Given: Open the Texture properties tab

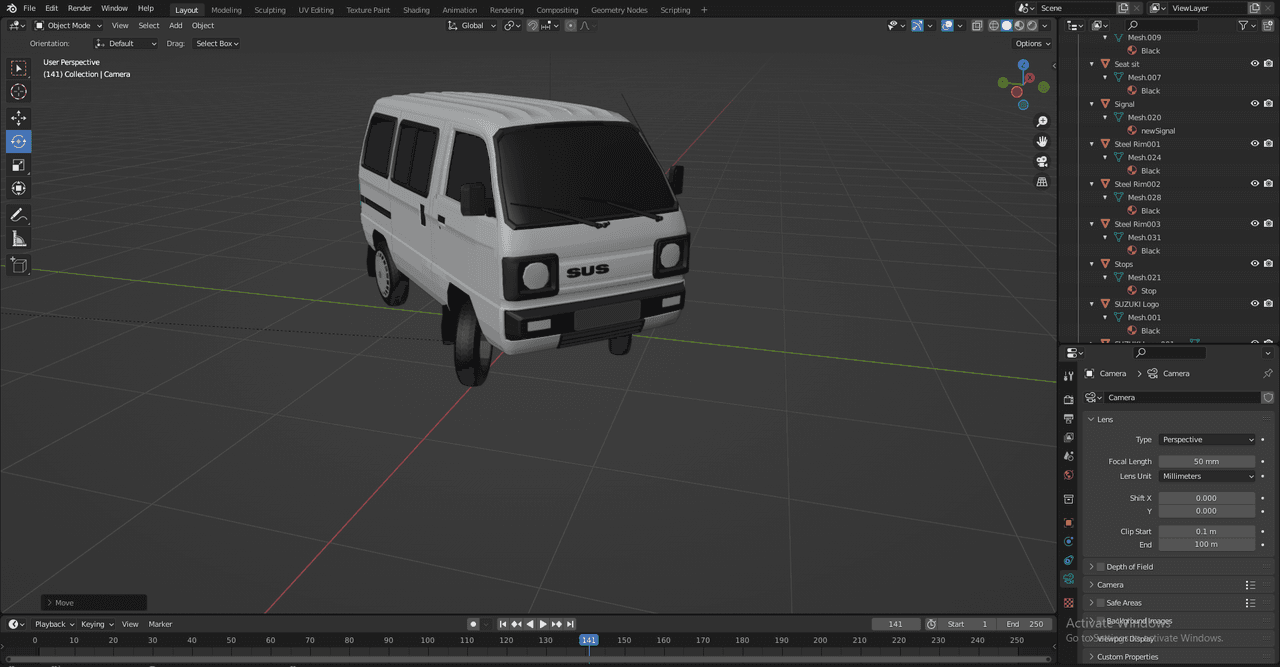Looking at the screenshot, I should tap(1069, 603).
